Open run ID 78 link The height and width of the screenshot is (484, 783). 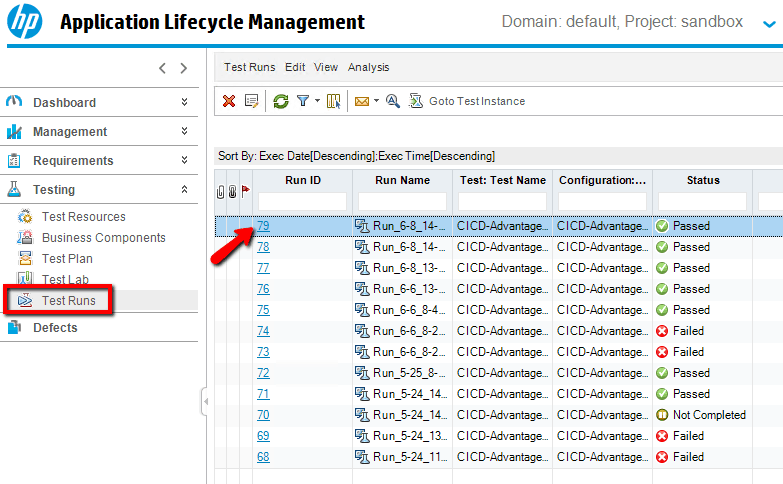263,247
